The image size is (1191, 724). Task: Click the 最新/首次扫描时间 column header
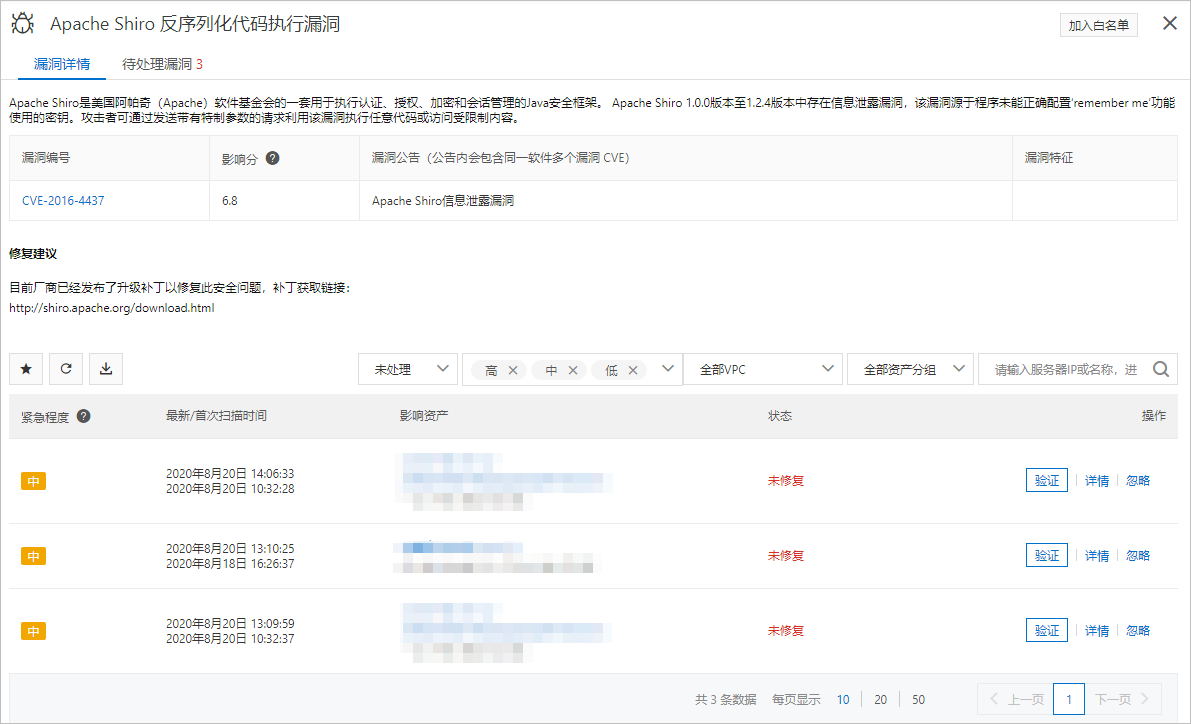[x=216, y=416]
